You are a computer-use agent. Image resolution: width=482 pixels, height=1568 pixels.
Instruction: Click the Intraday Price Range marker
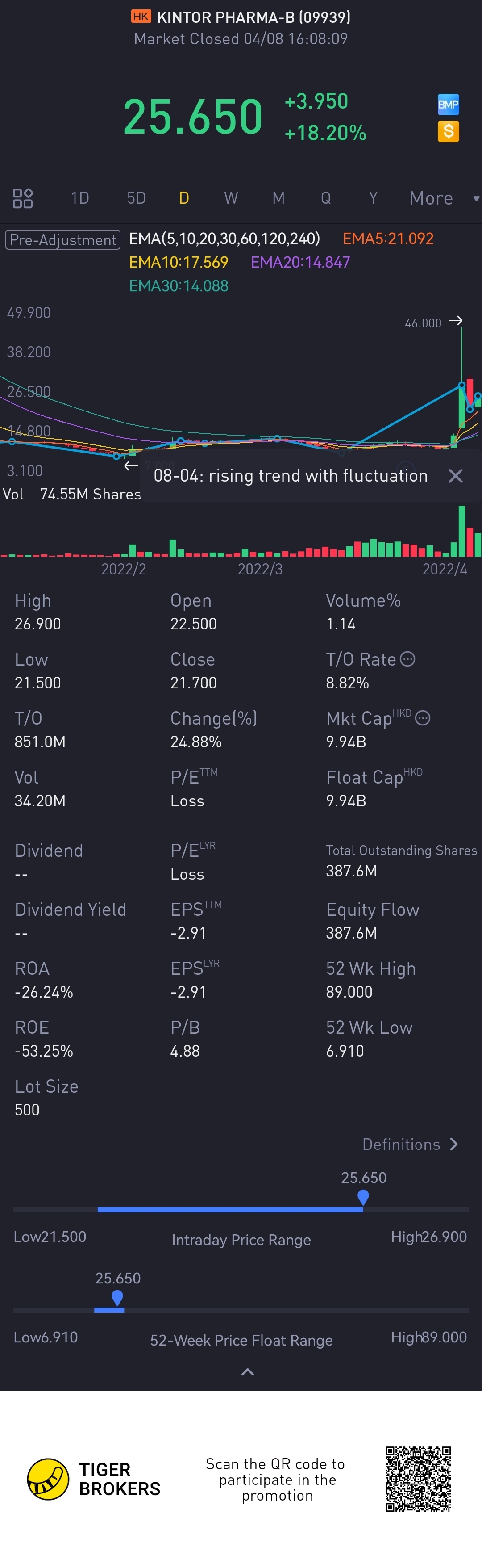click(363, 1197)
